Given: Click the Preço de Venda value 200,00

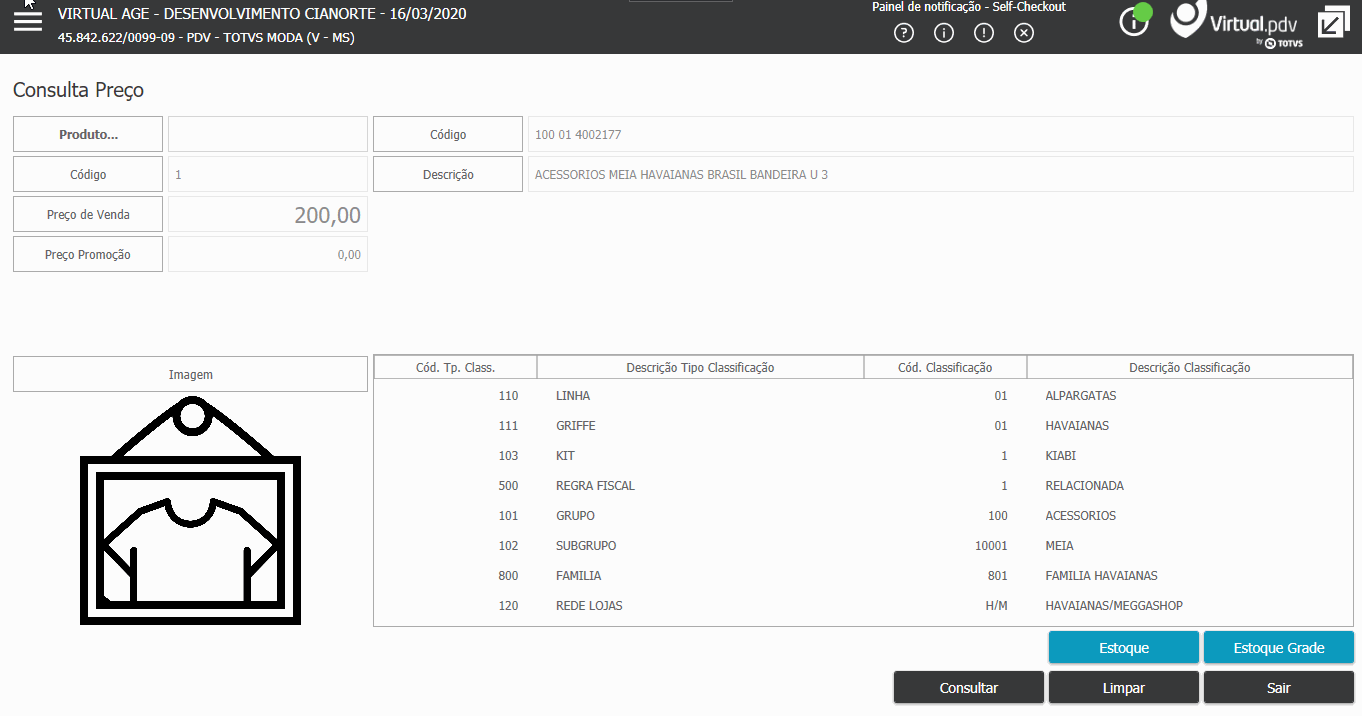Looking at the screenshot, I should [268, 214].
